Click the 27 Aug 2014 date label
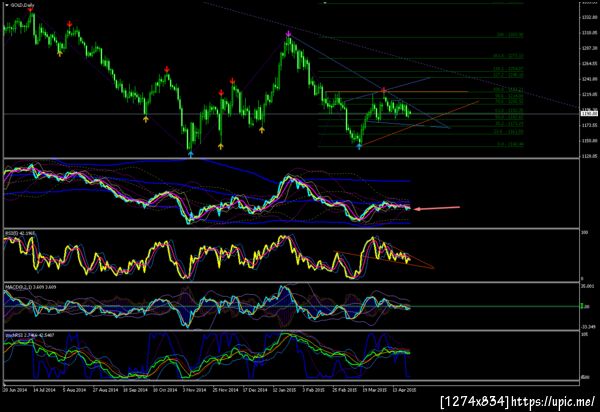Viewport: 600px width, 412px height. click(105, 390)
